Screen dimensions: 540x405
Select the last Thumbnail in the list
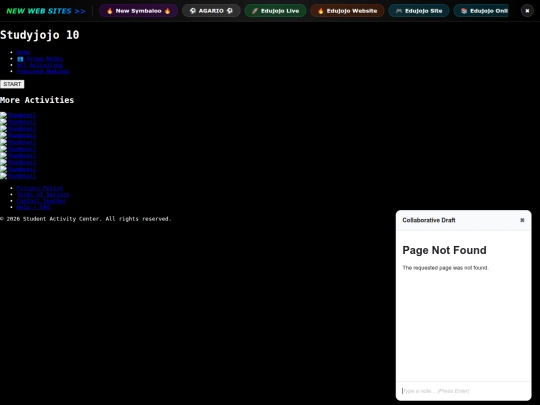(x=18, y=176)
